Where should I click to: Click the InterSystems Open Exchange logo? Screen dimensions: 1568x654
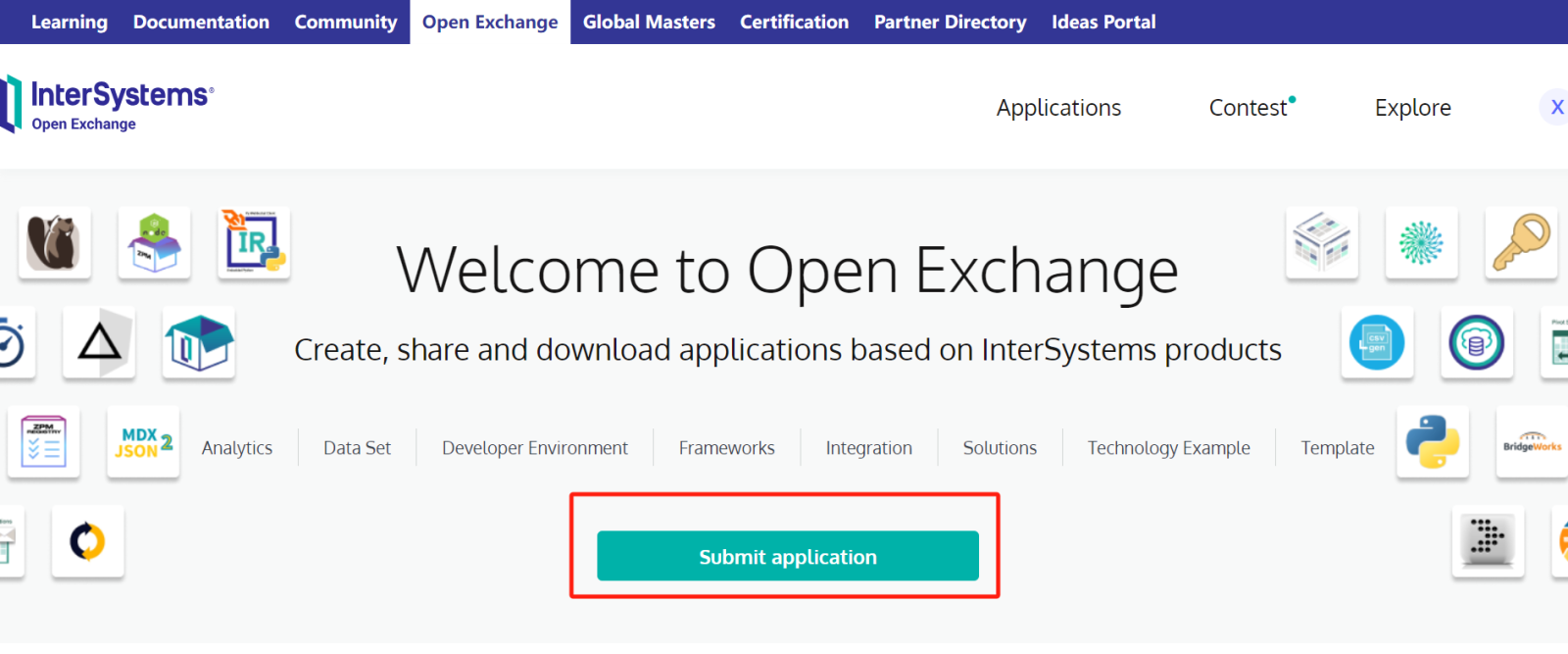pyautogui.click(x=110, y=104)
